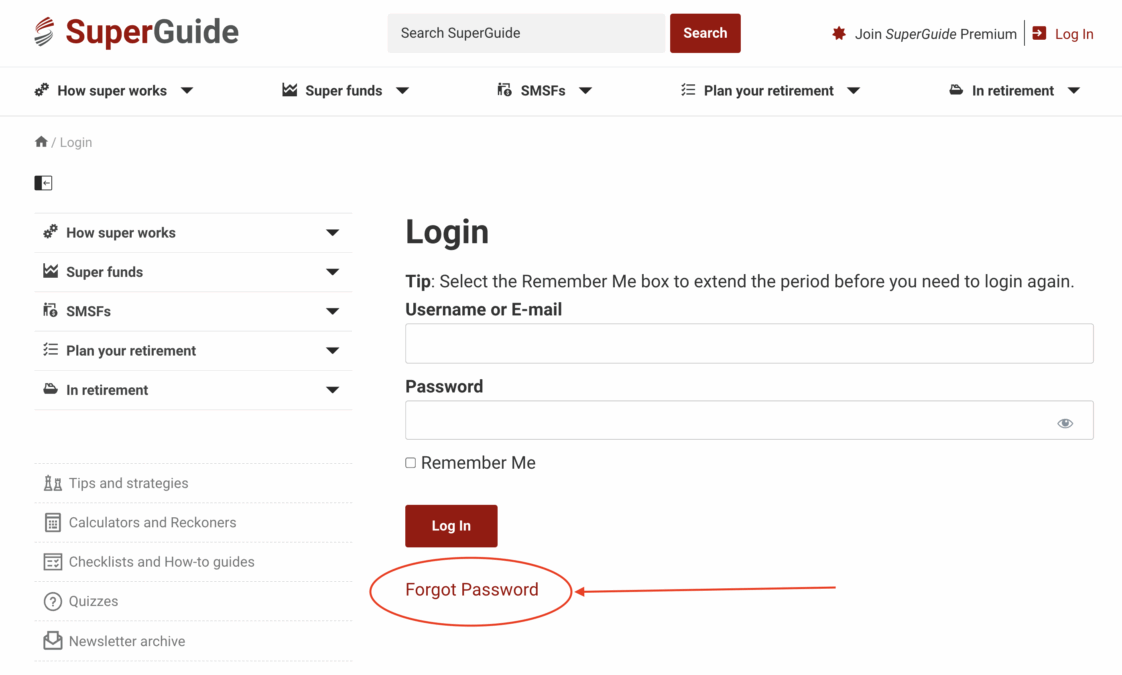Click gears icon beside sidebar How super works

[50, 232]
